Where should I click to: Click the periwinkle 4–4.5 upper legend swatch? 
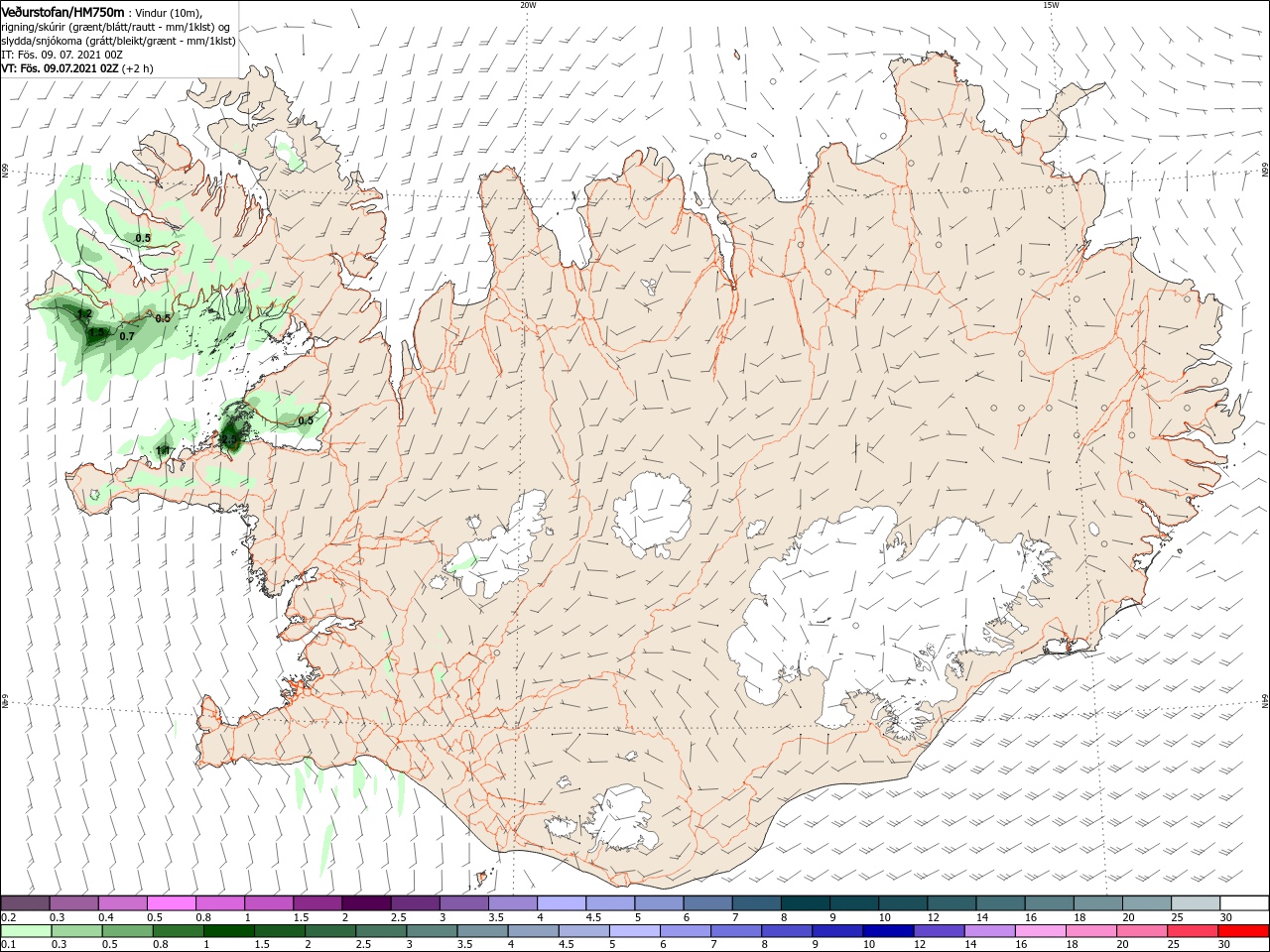point(561,903)
